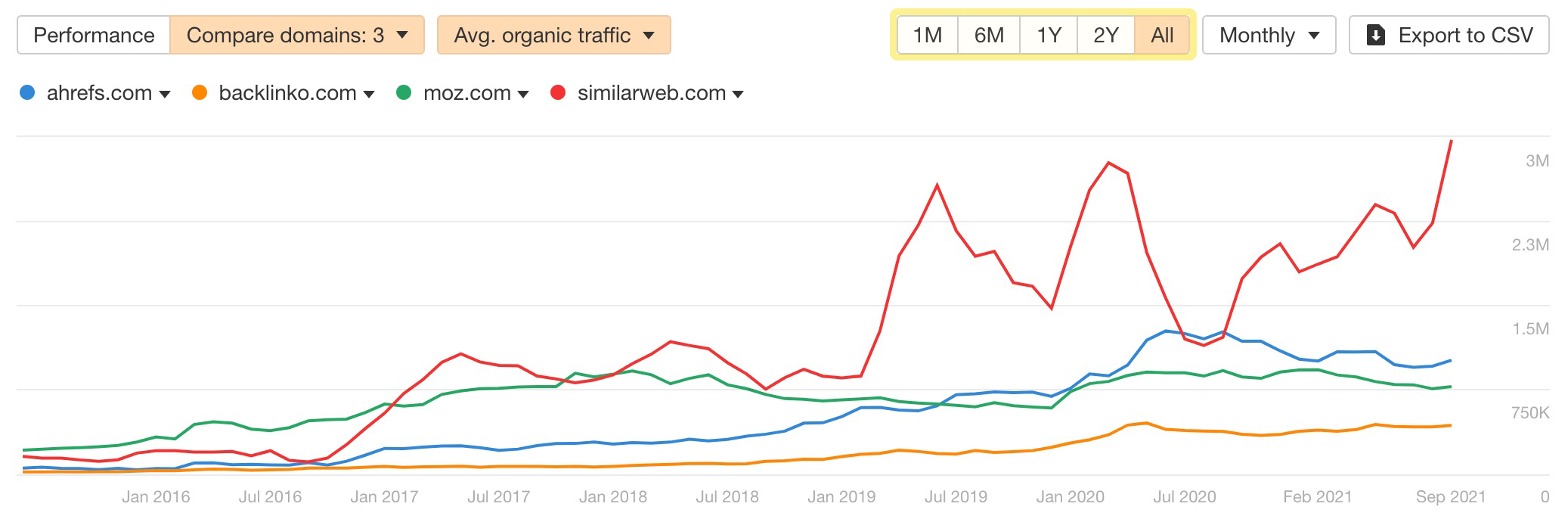1568x519 pixels.
Task: Change the Monthly interval dropdown
Action: point(1269,36)
